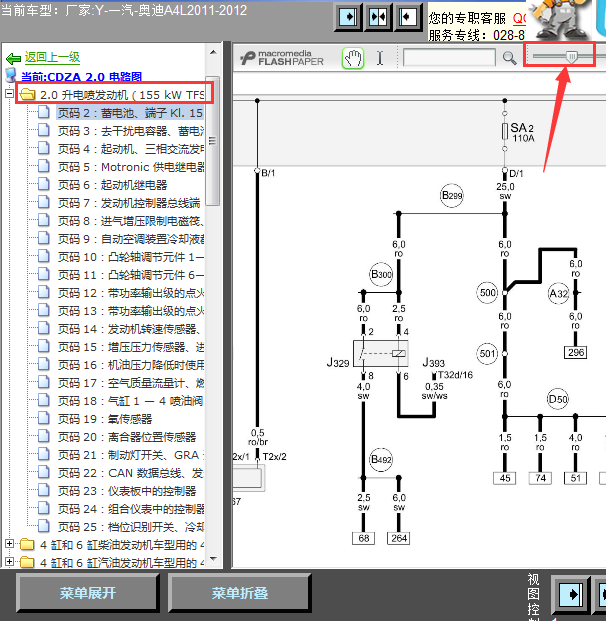Open 页码 4 起动机、三相交流发电机
606x623 pixels.
click(131, 149)
